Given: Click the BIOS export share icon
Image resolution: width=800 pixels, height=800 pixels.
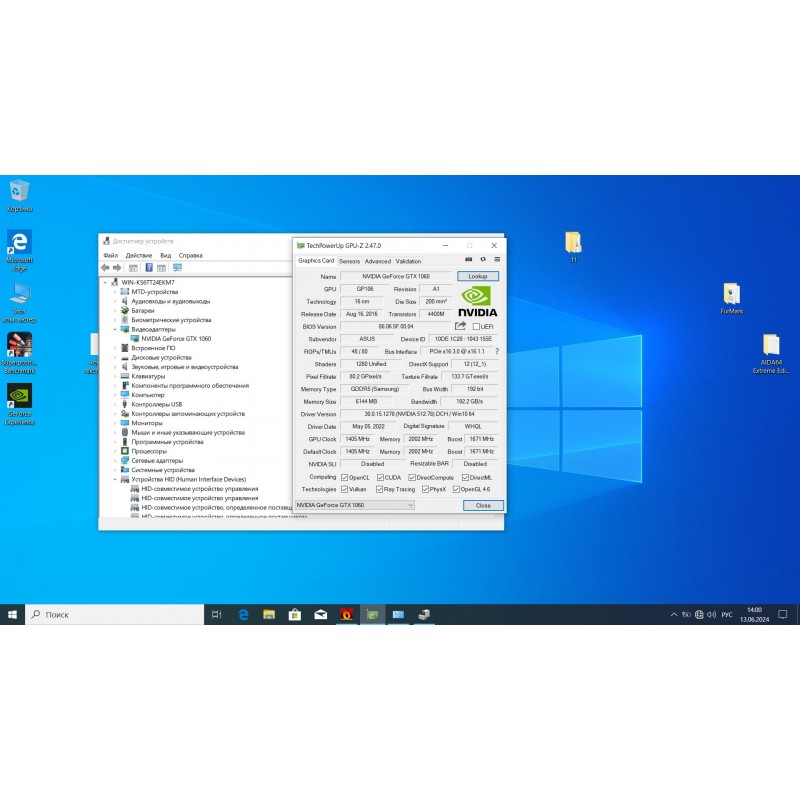Looking at the screenshot, I should [460, 326].
